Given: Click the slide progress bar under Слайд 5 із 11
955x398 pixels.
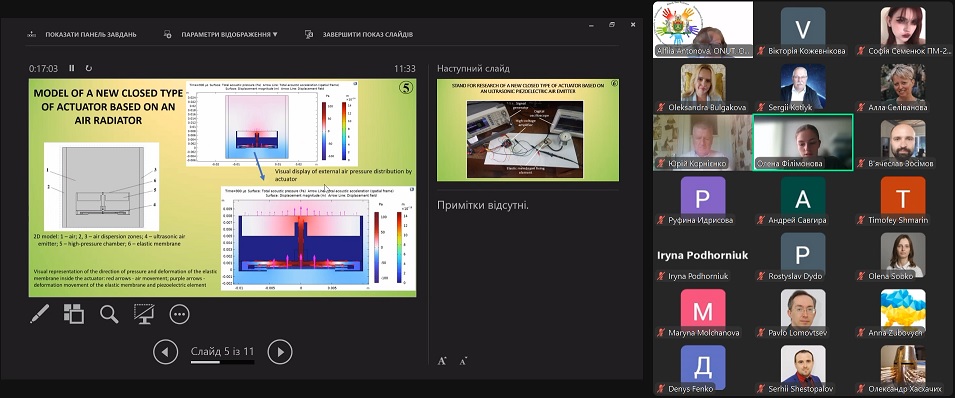Looking at the screenshot, I should point(222,362).
